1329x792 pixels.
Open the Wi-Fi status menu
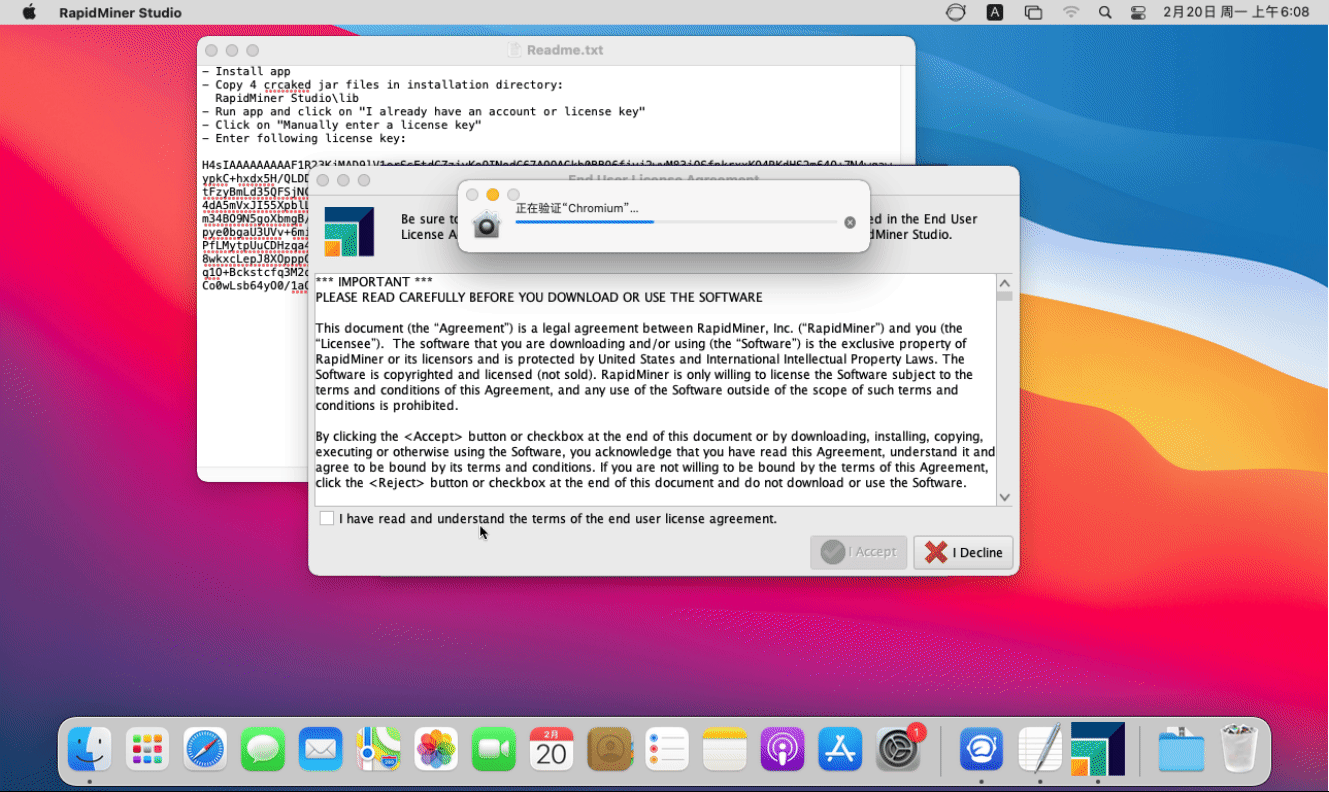[1071, 12]
